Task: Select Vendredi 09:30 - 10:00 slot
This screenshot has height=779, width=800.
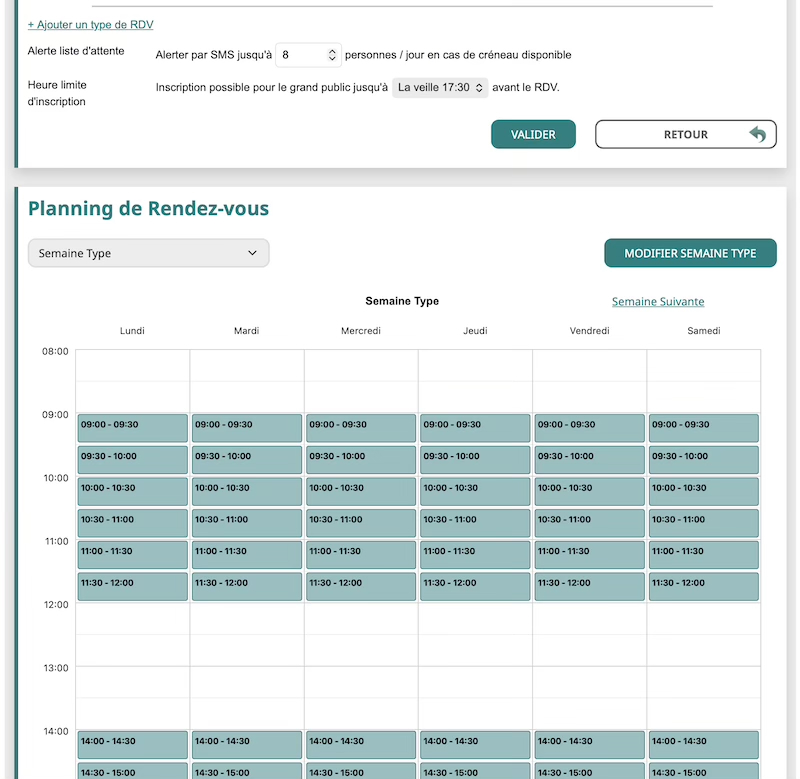Action: click(x=590, y=460)
